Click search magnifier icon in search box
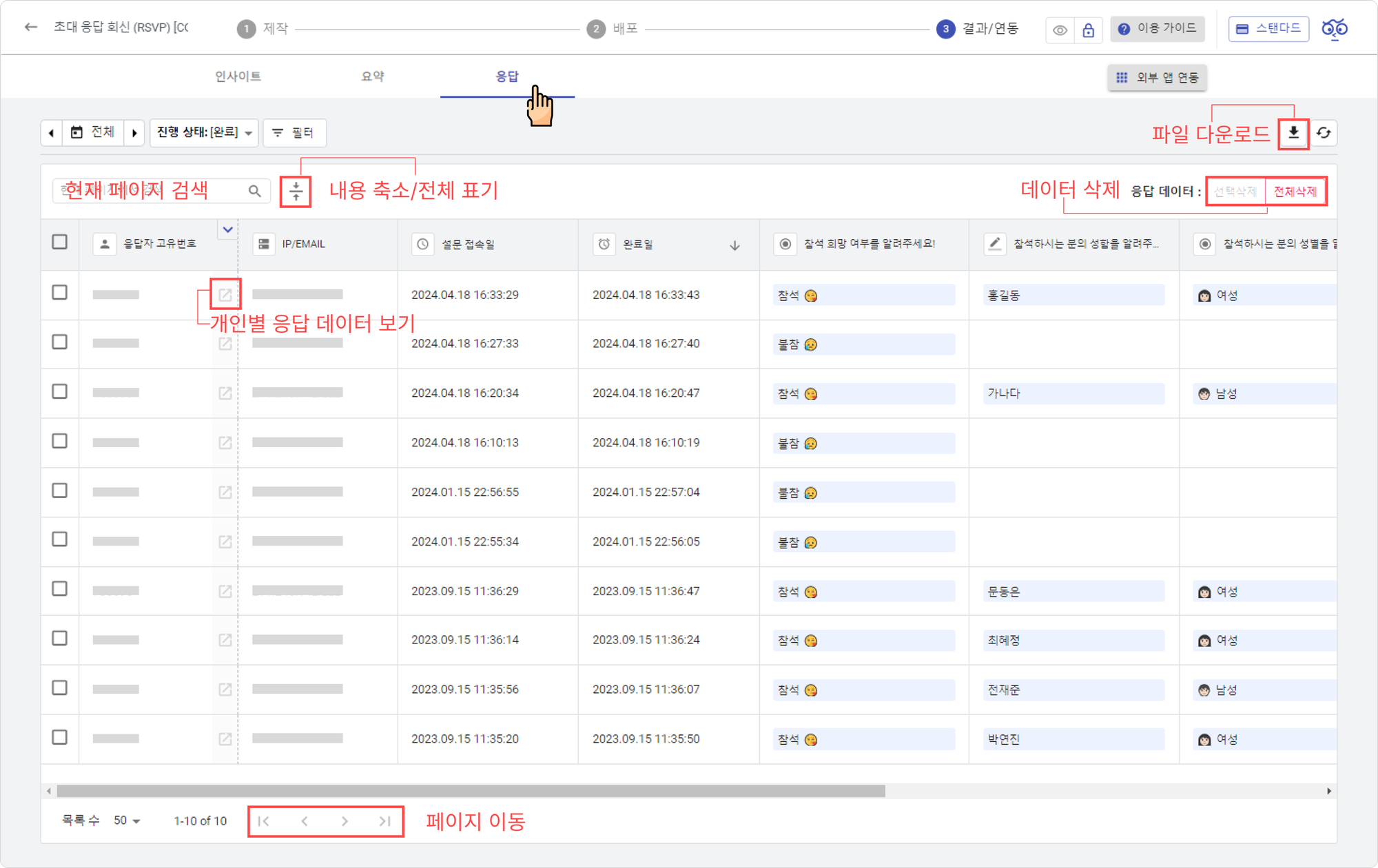 tap(254, 191)
